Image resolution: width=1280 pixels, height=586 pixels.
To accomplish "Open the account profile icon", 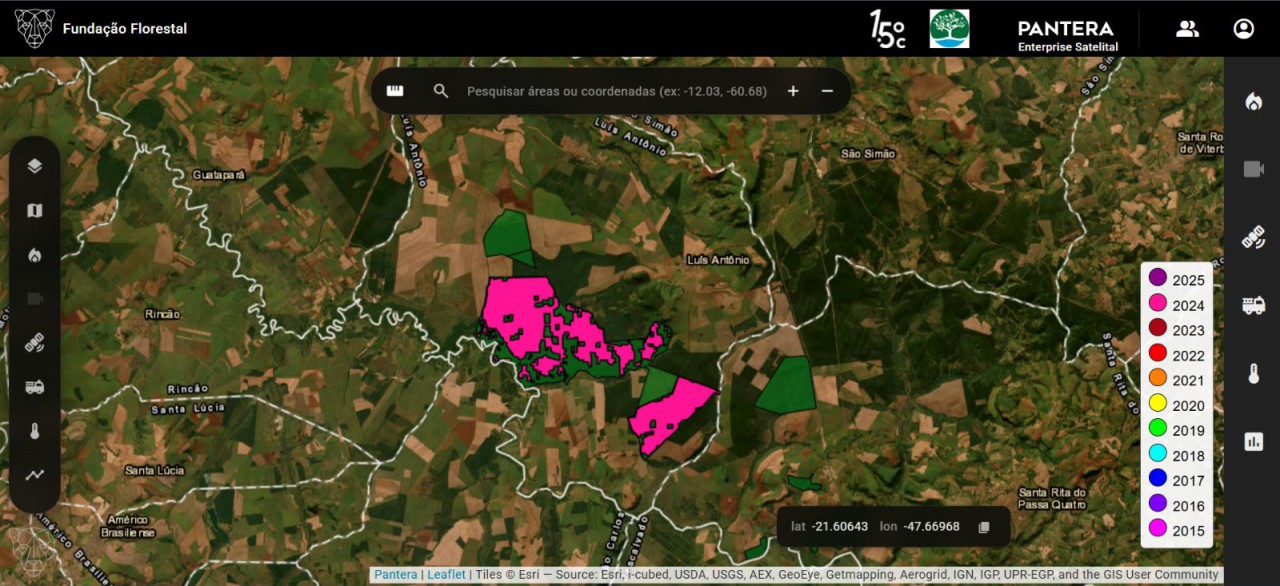I will point(1243,28).
